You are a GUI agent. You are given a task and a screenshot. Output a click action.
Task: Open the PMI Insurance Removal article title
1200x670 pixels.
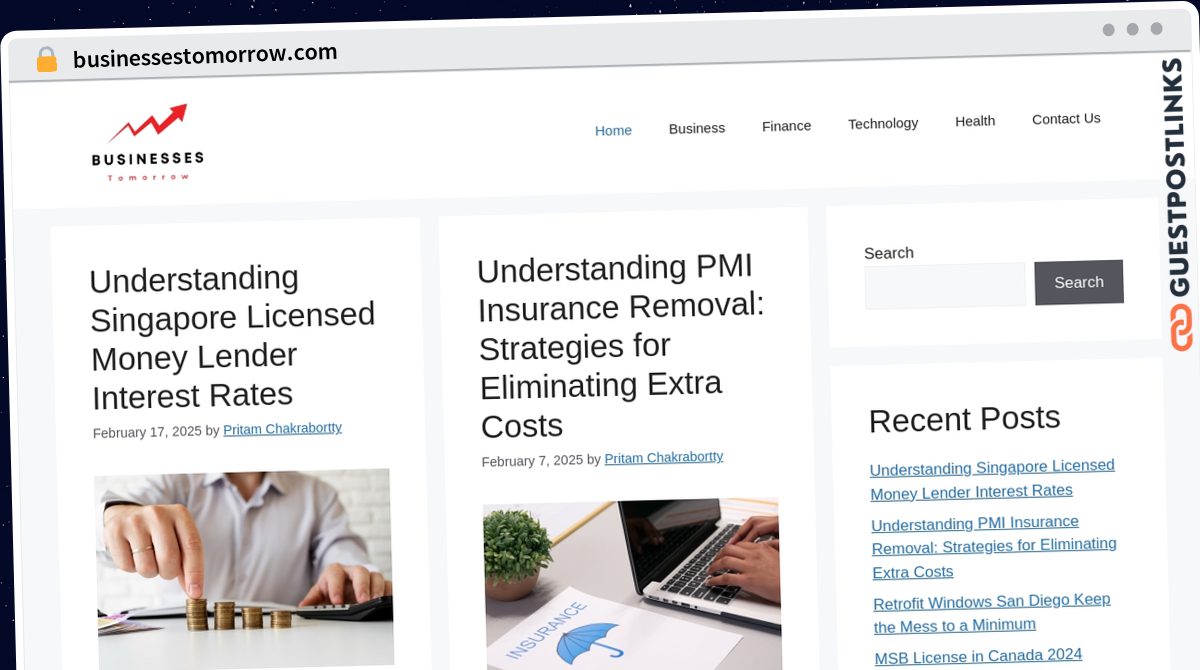[x=621, y=346]
